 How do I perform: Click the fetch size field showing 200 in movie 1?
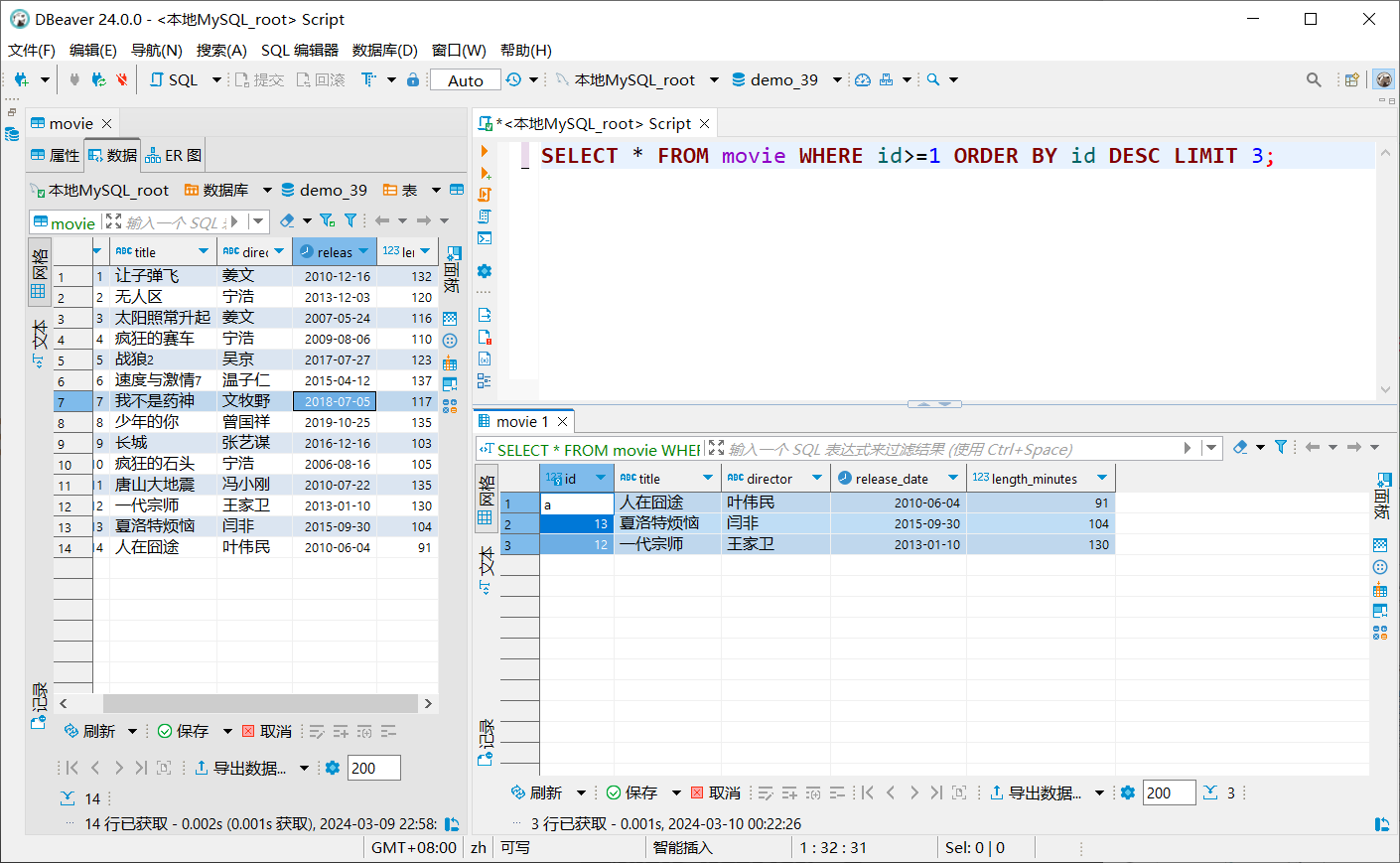pyautogui.click(x=1169, y=792)
